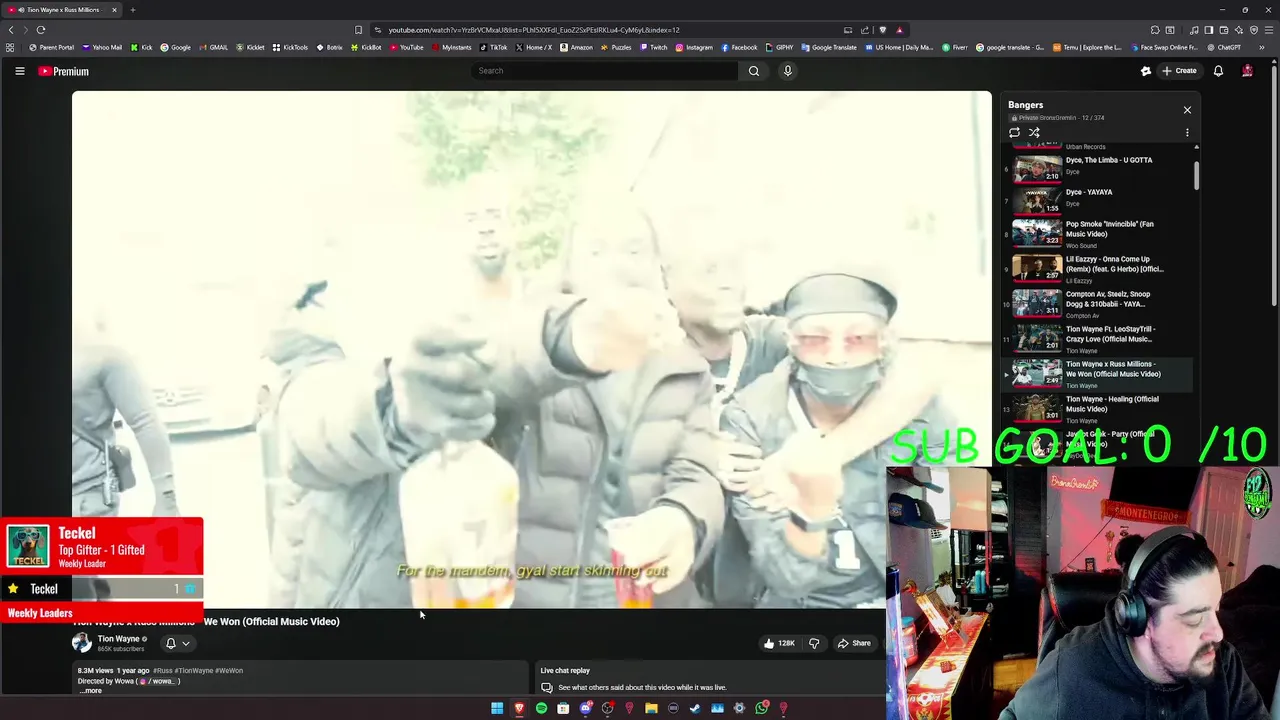This screenshot has height=720, width=1280.
Task: Expand the description with ...more
Action: pos(90,690)
